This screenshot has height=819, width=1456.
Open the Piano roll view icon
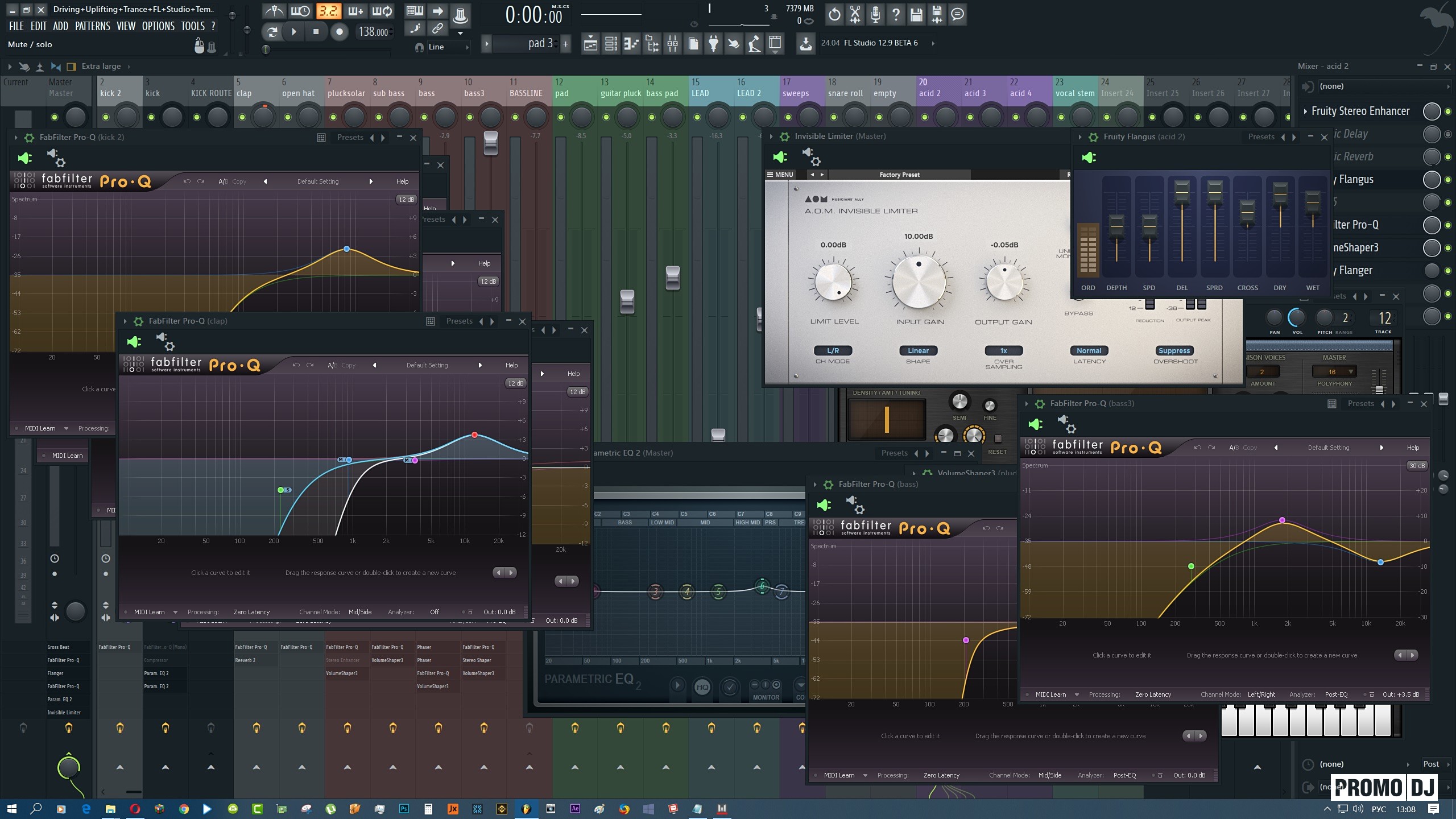(631, 43)
